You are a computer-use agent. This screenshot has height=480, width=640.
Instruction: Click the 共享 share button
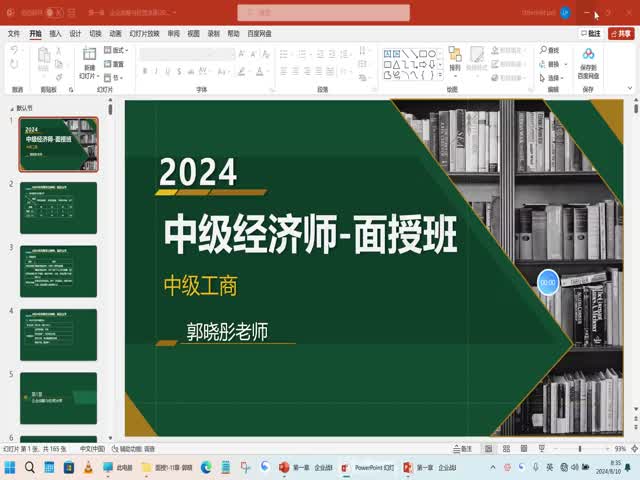(621, 33)
